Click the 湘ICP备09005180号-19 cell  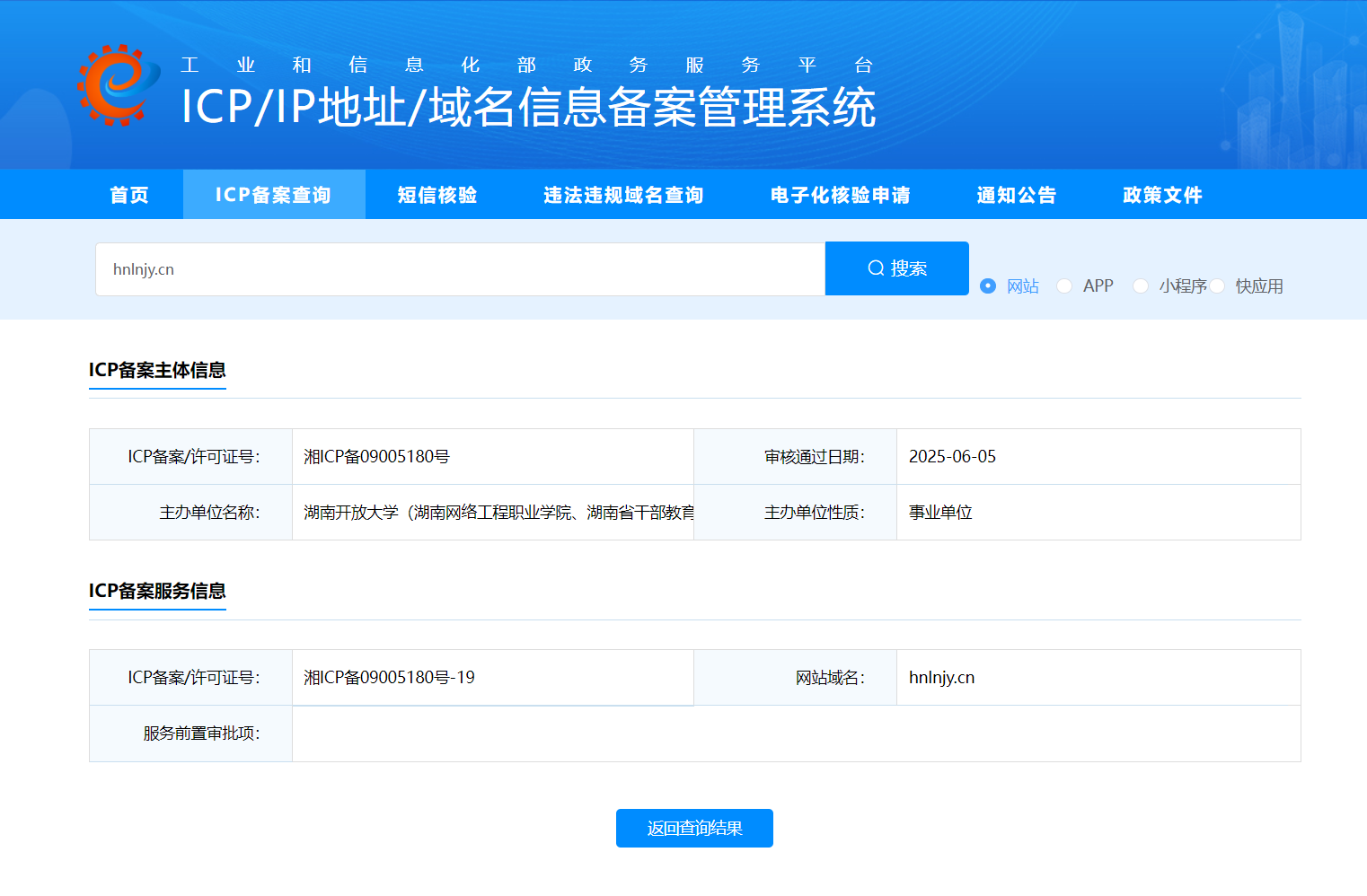coord(493,678)
